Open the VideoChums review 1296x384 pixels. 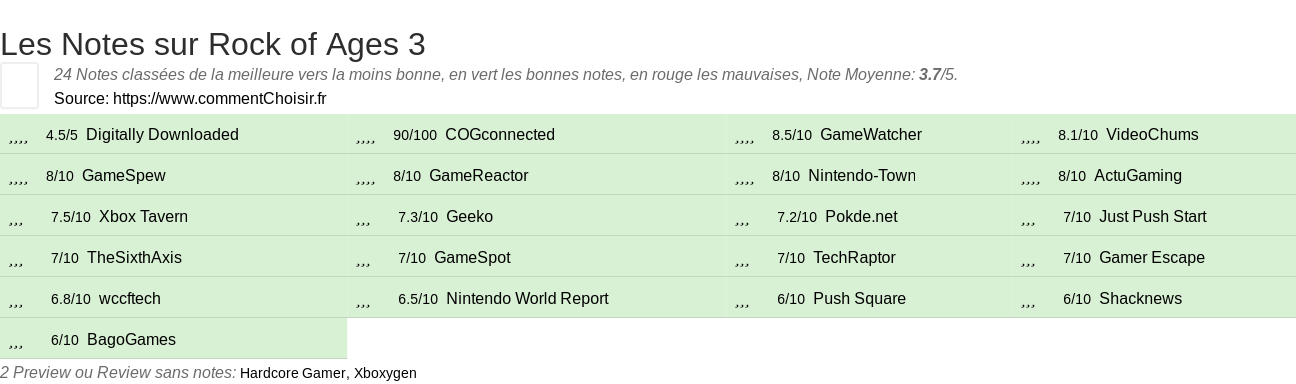point(1152,134)
